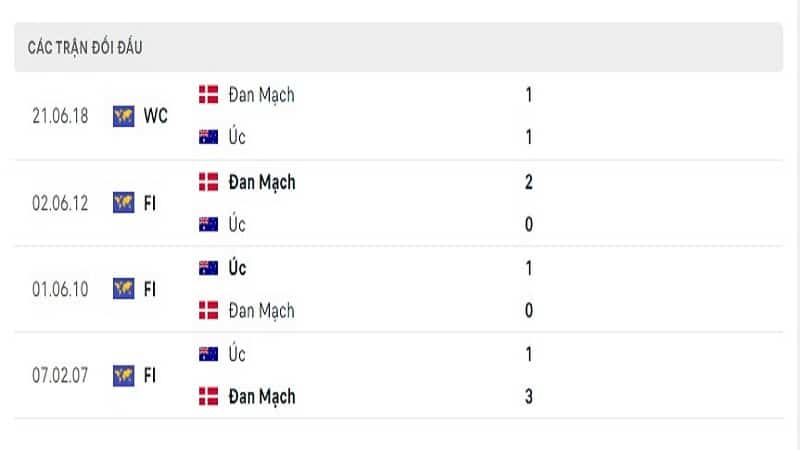Click Denmark flag in 07.02.07 match

click(208, 396)
